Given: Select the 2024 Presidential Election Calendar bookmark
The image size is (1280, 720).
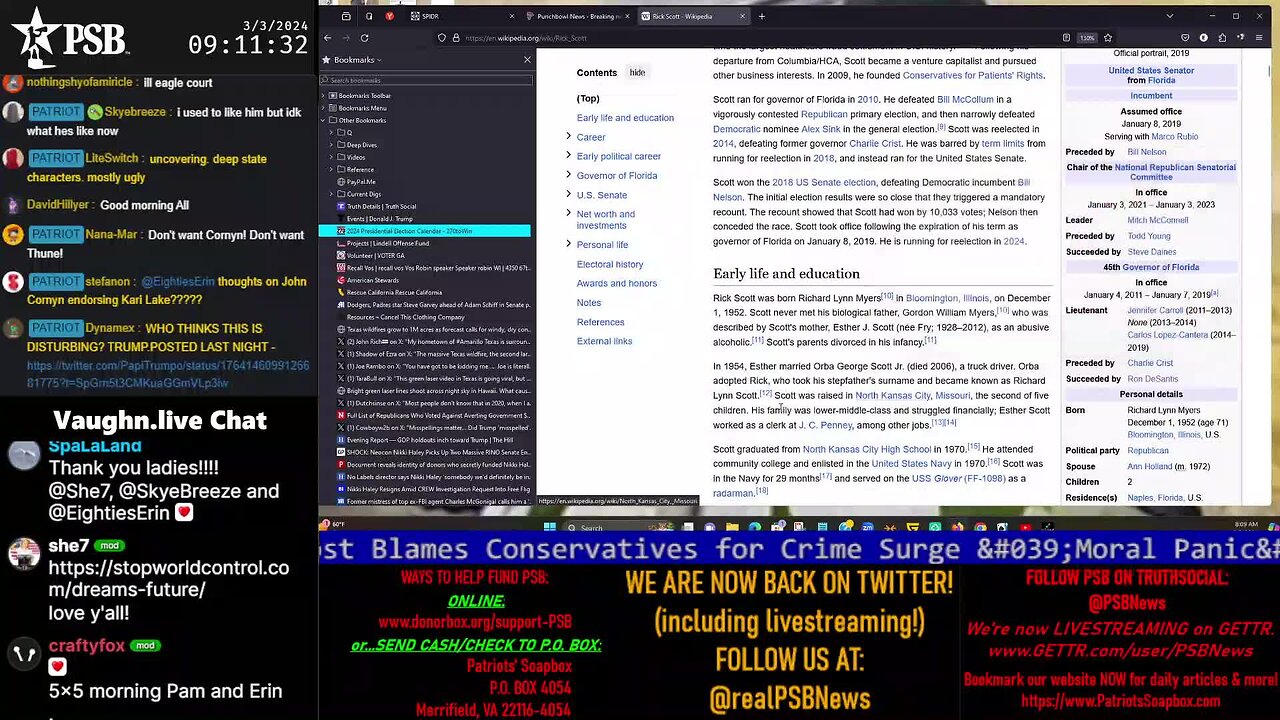Looking at the screenshot, I should click(x=425, y=231).
